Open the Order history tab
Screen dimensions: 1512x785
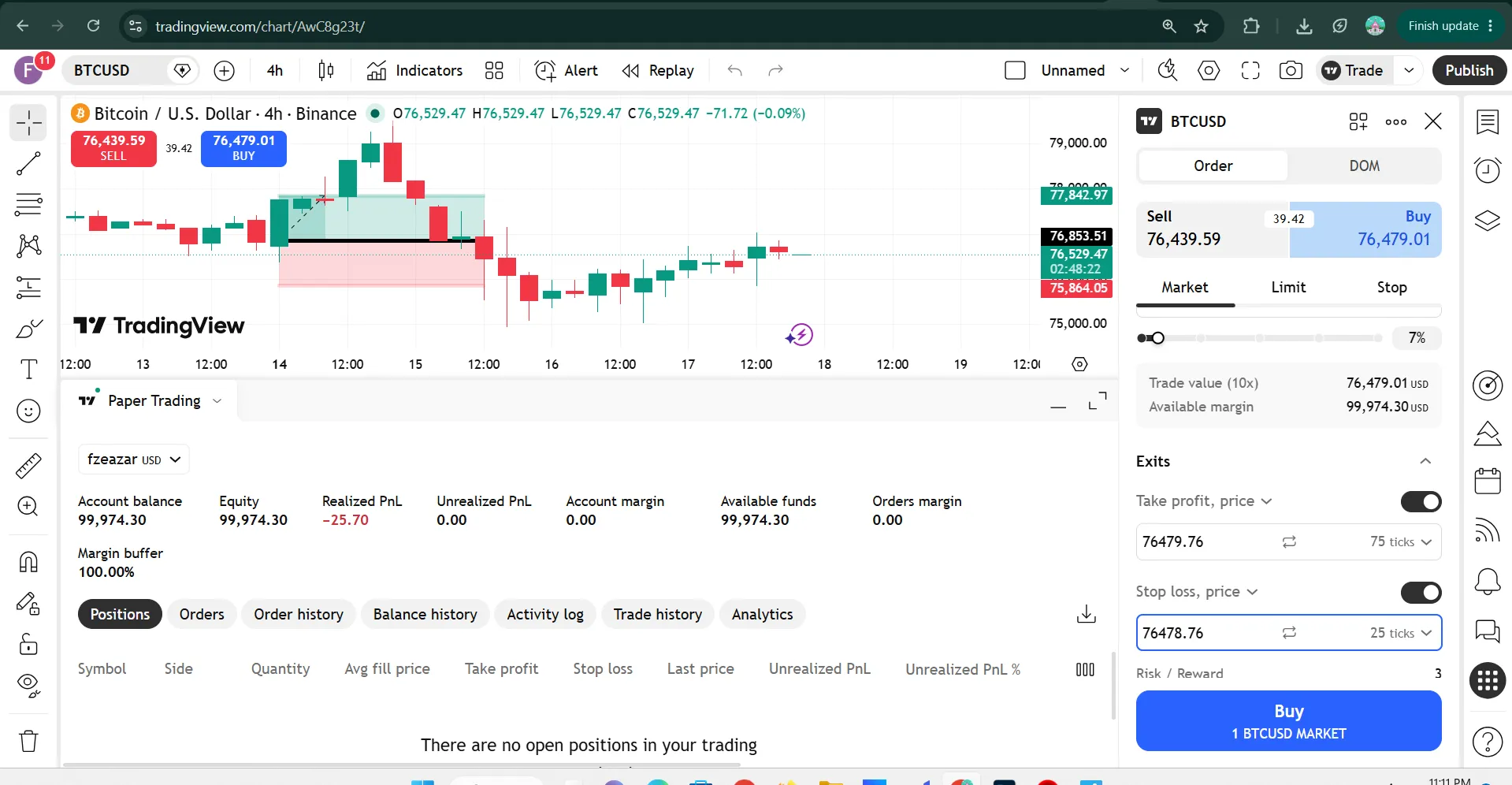(x=299, y=614)
